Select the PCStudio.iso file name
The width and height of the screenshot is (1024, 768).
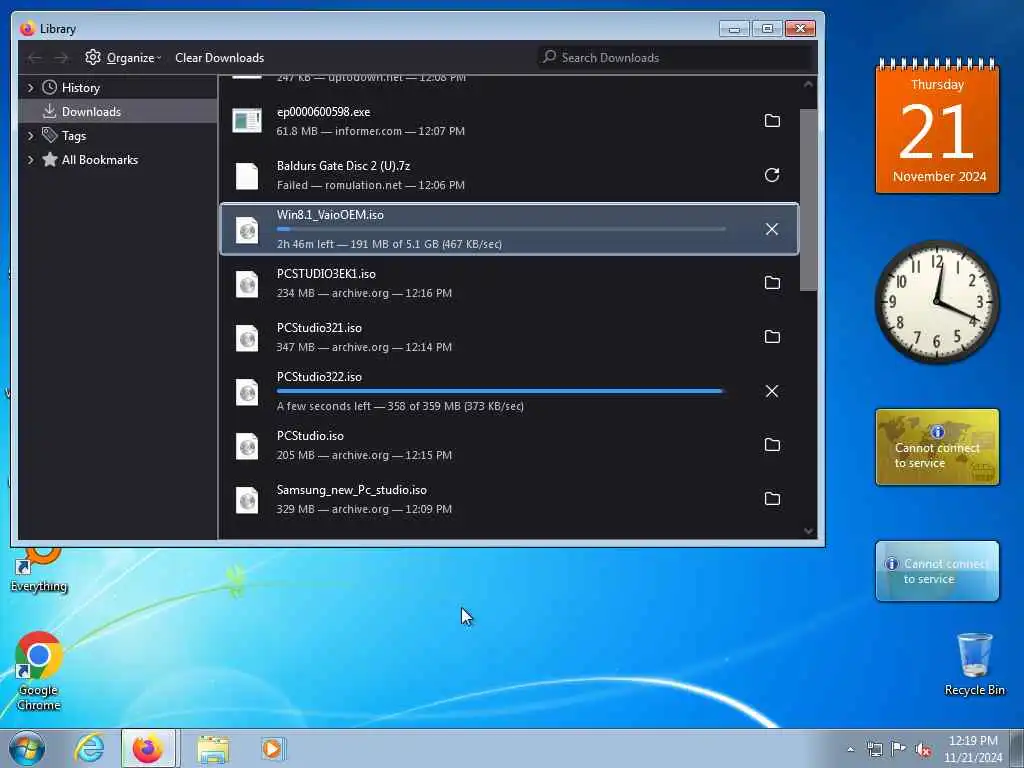tap(310, 436)
